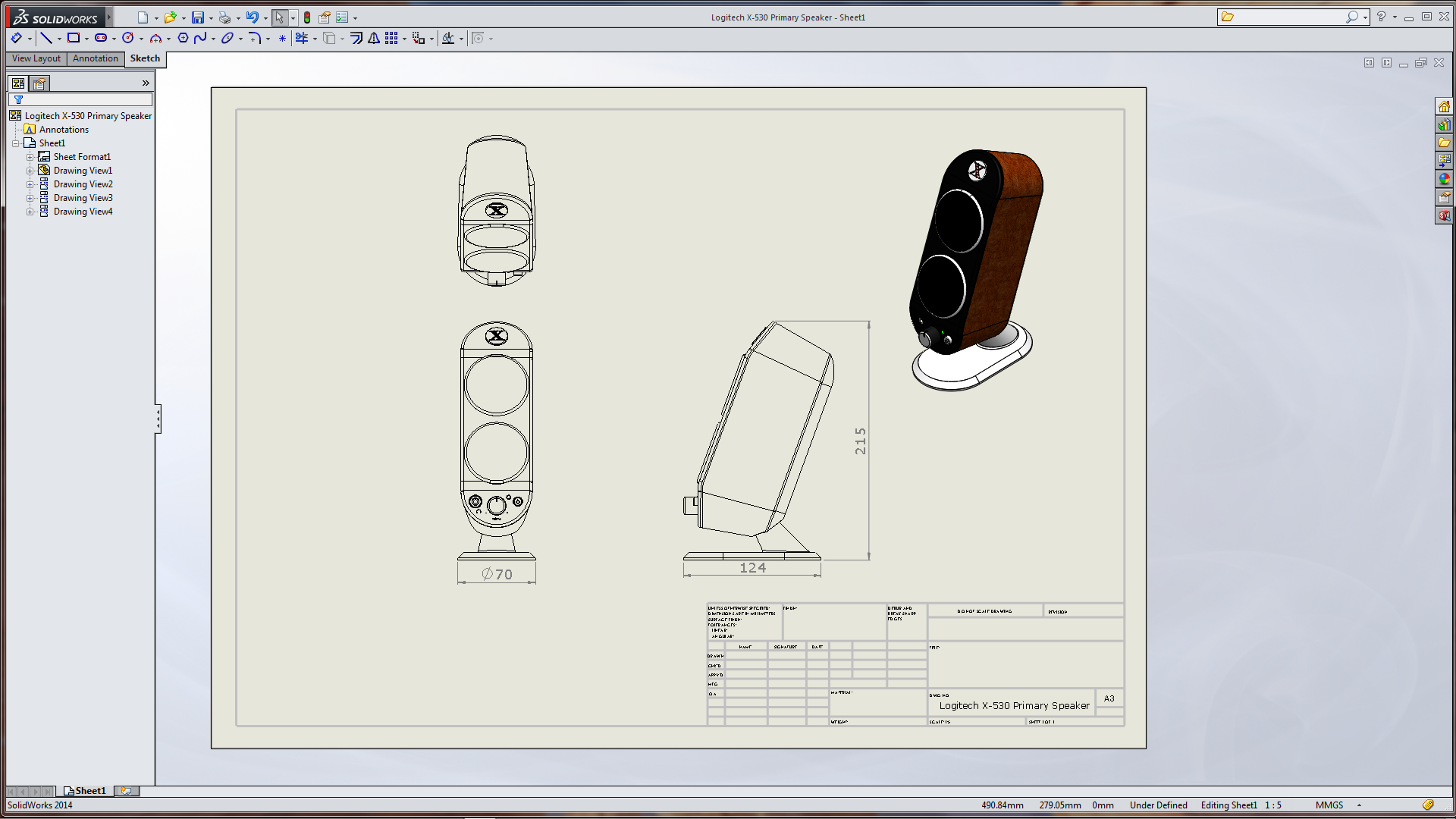Collapse the Sheet1 tree node
Viewport: 1456px width, 819px height.
16,143
